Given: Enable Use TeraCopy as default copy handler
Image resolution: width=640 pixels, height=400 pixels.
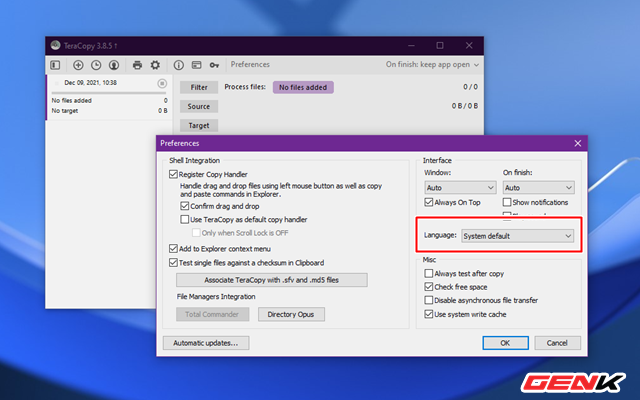Looking at the screenshot, I should (184, 220).
